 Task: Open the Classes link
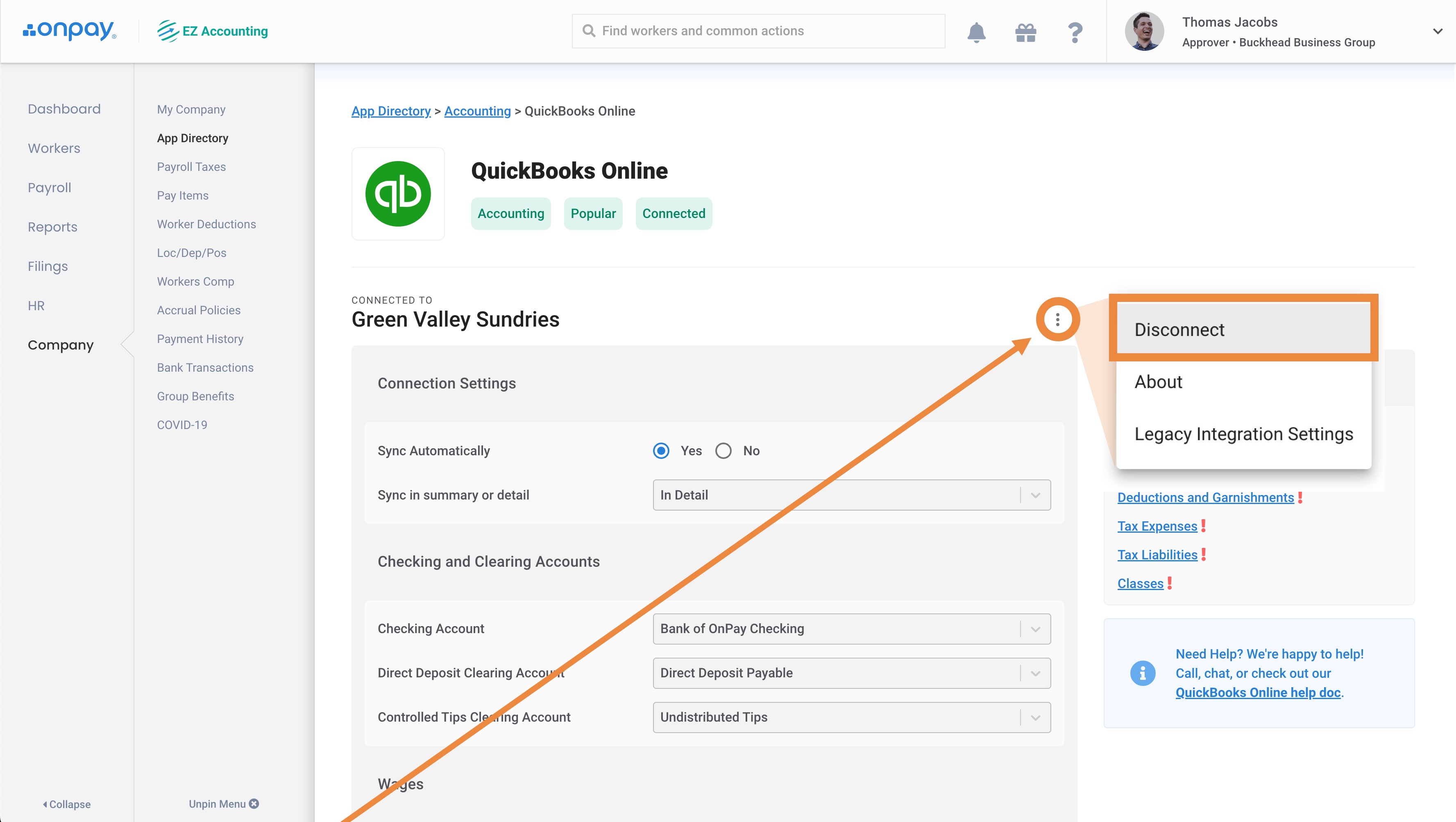click(1140, 584)
